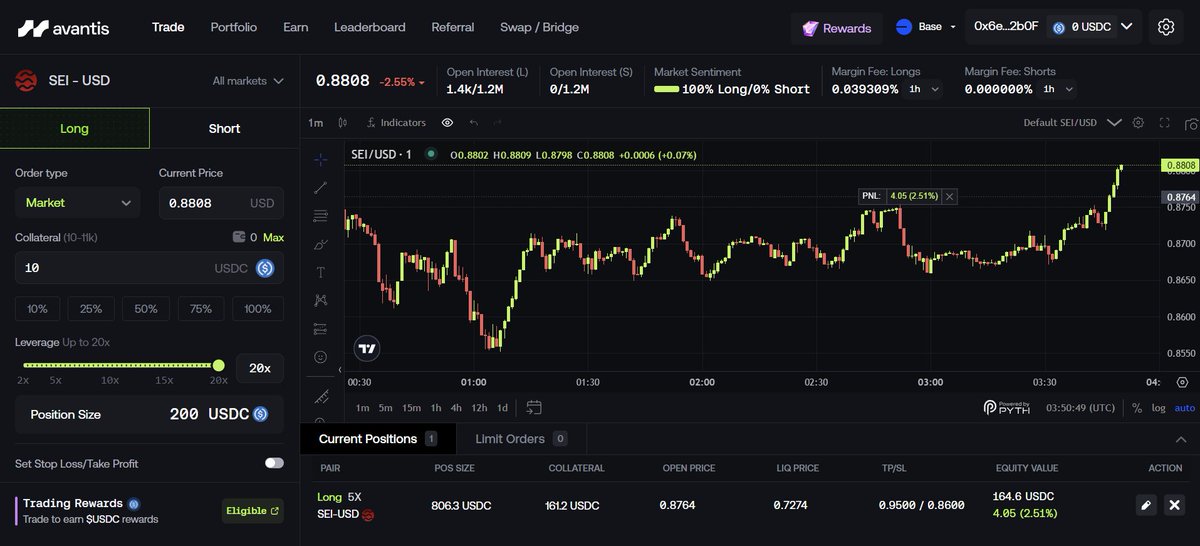Click the TradingView logo on chart
Viewport: 1200px width, 546px height.
(367, 348)
